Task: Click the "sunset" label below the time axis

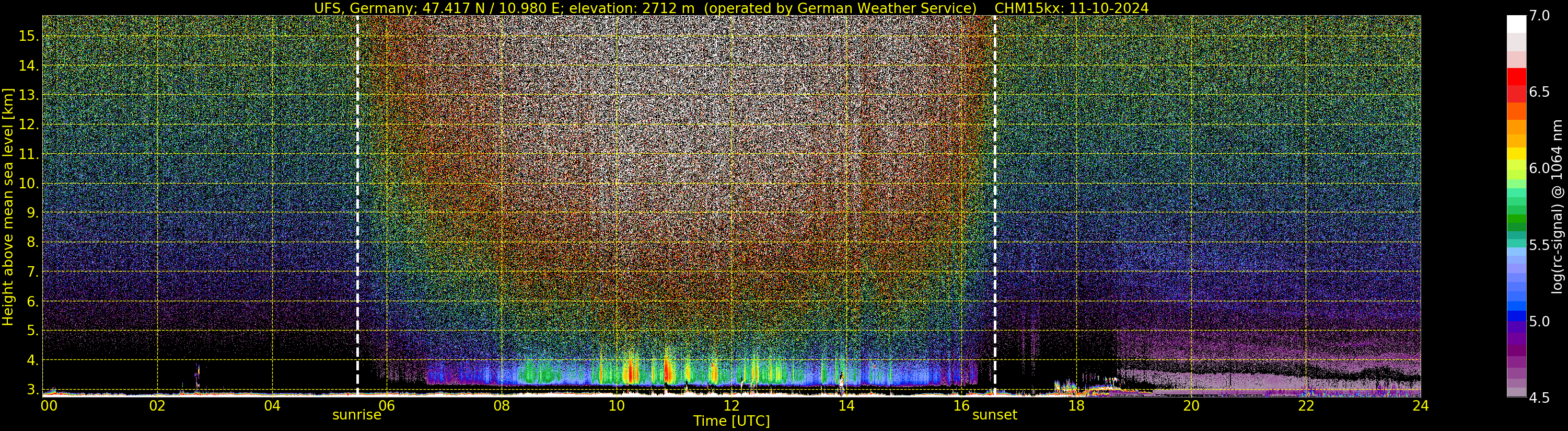Action: [995, 415]
